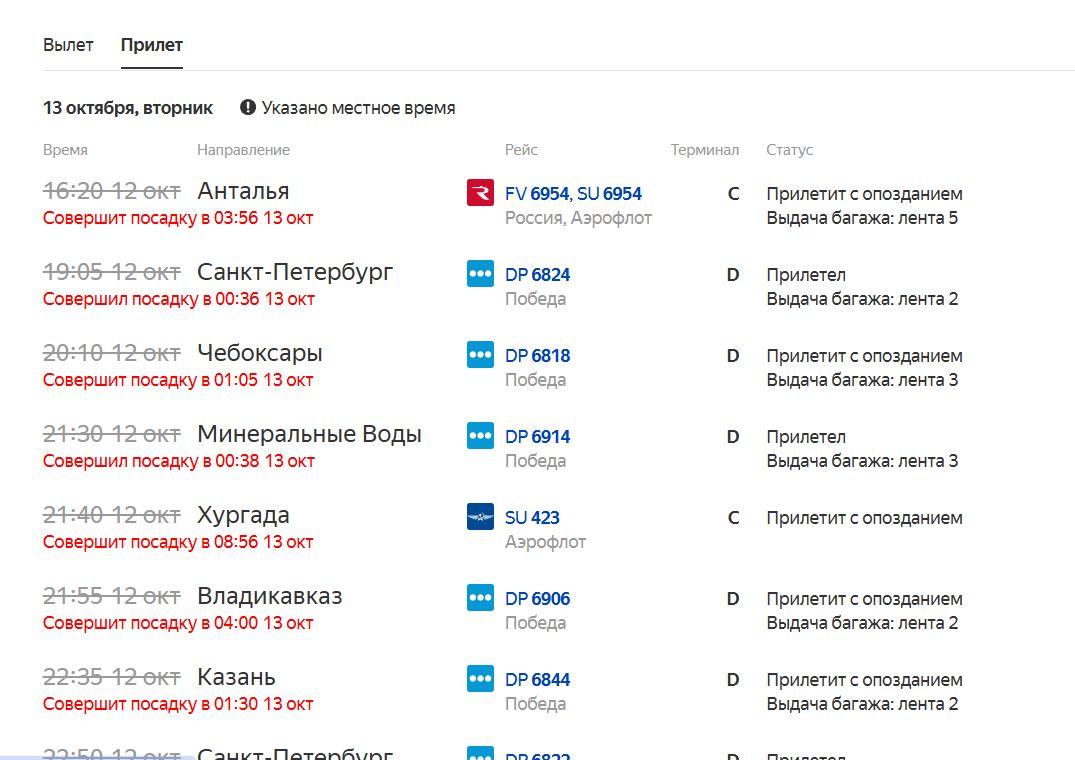
Task: Click the Победа label under DP 6844
Action: (x=535, y=704)
